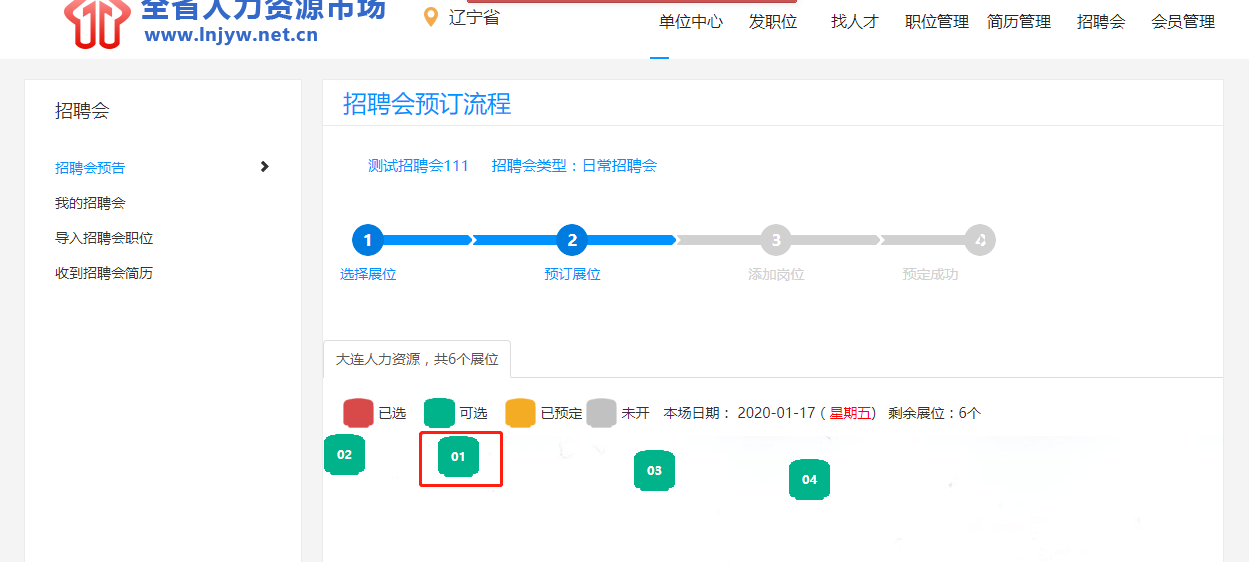Image resolution: width=1249 pixels, height=562 pixels.
Task: Click step 2 circle 预订展位
Action: coord(572,240)
